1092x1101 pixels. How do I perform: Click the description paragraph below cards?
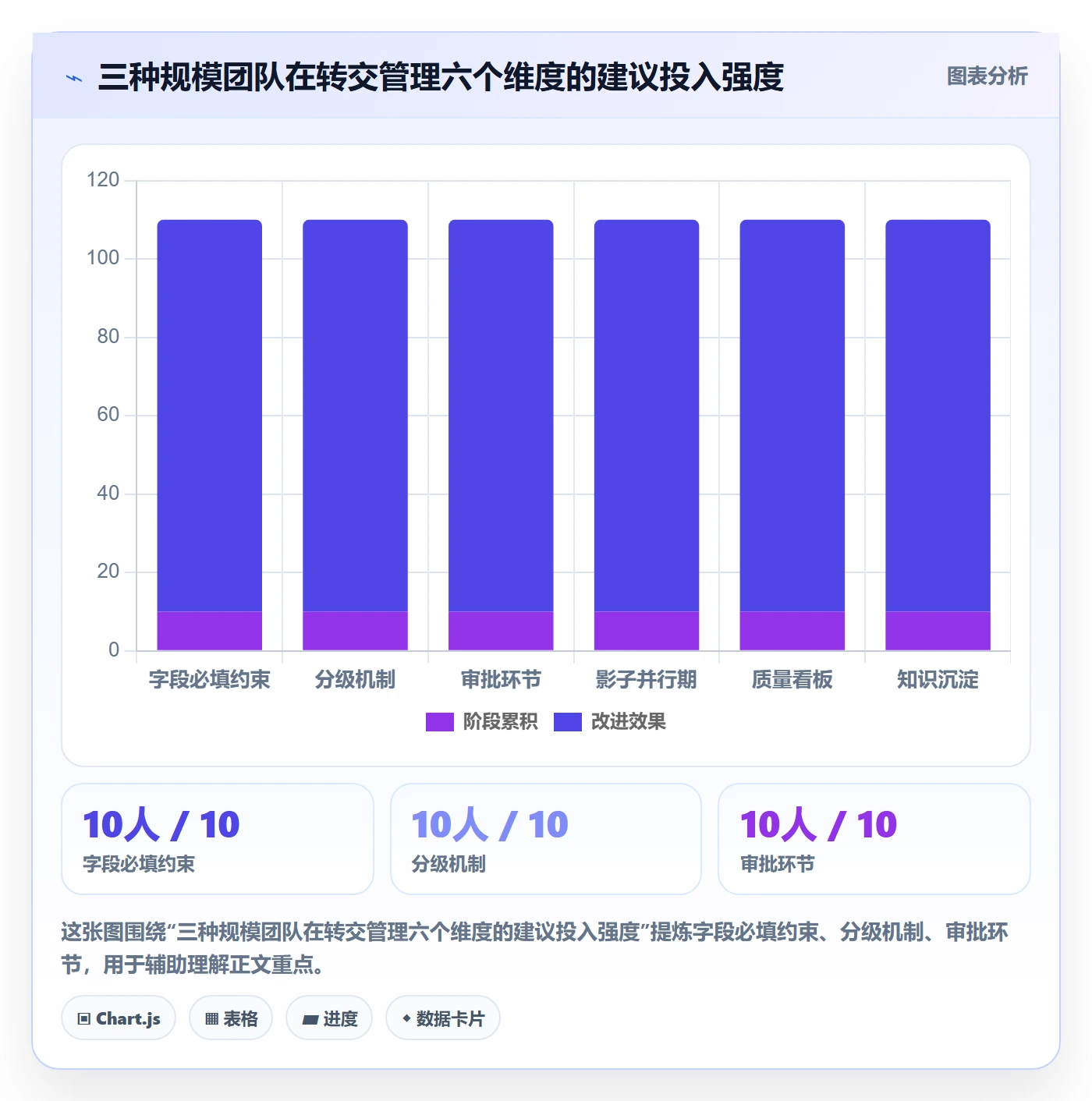(535, 948)
